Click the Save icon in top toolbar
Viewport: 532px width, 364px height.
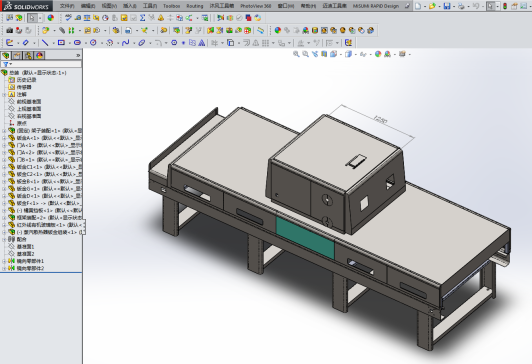tap(447, 6)
